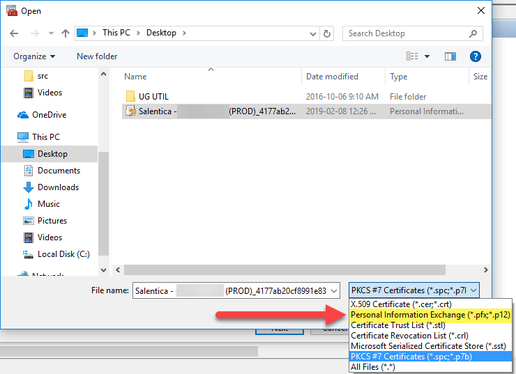Viewport: 516px width, 374px height.
Task: Click navigation pane scroll up arrow
Action: (104, 74)
